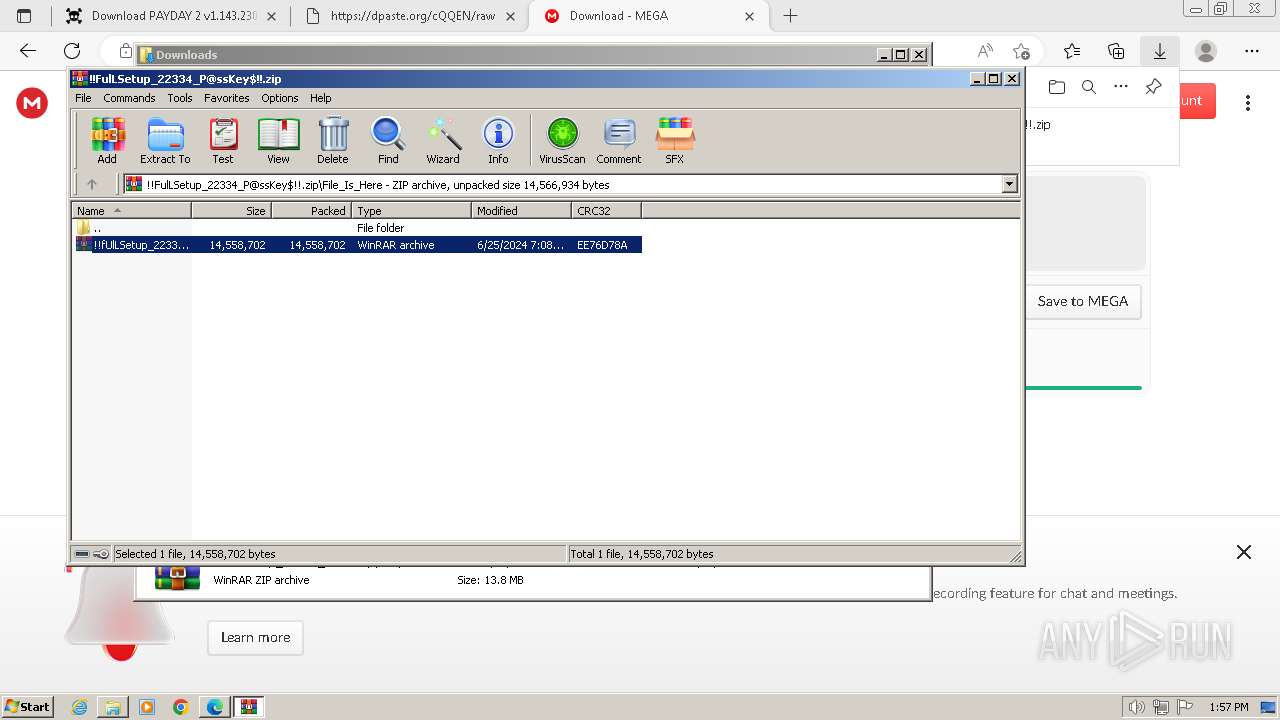Screen dimensions: 1280x720
Task: Click the Learn more button
Action: point(255,637)
